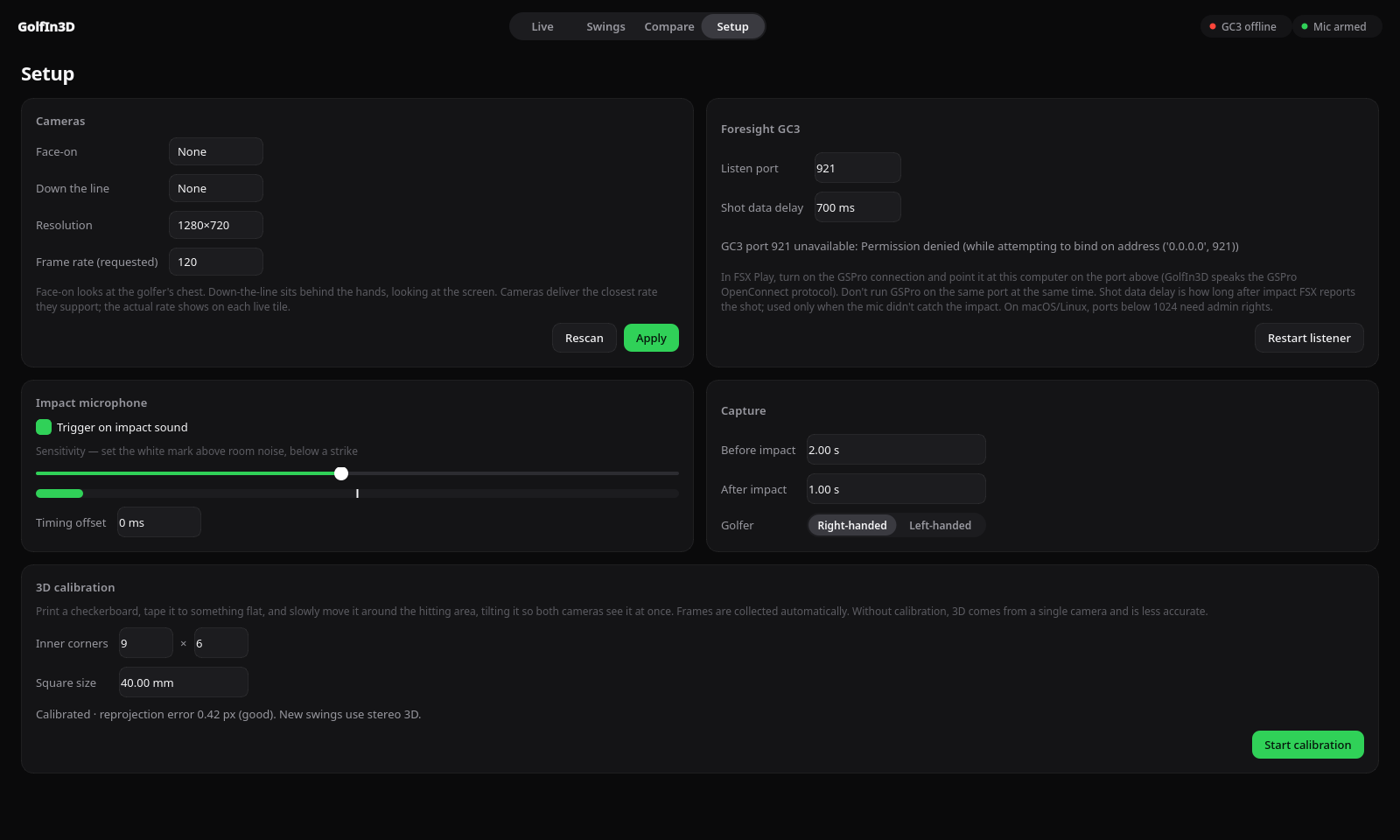Click the Shot data delay field

857,207
